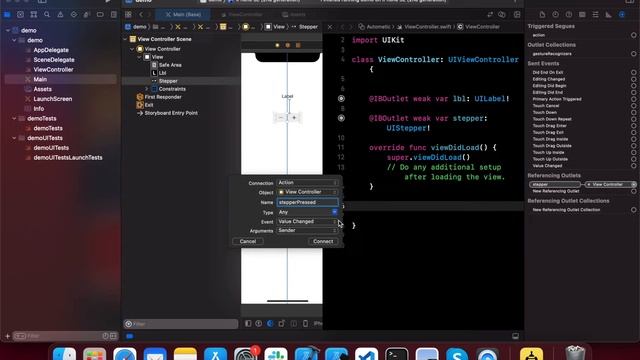The image size is (640, 360).
Task: Switch to the ViewController editor tab
Action: pos(241,15)
